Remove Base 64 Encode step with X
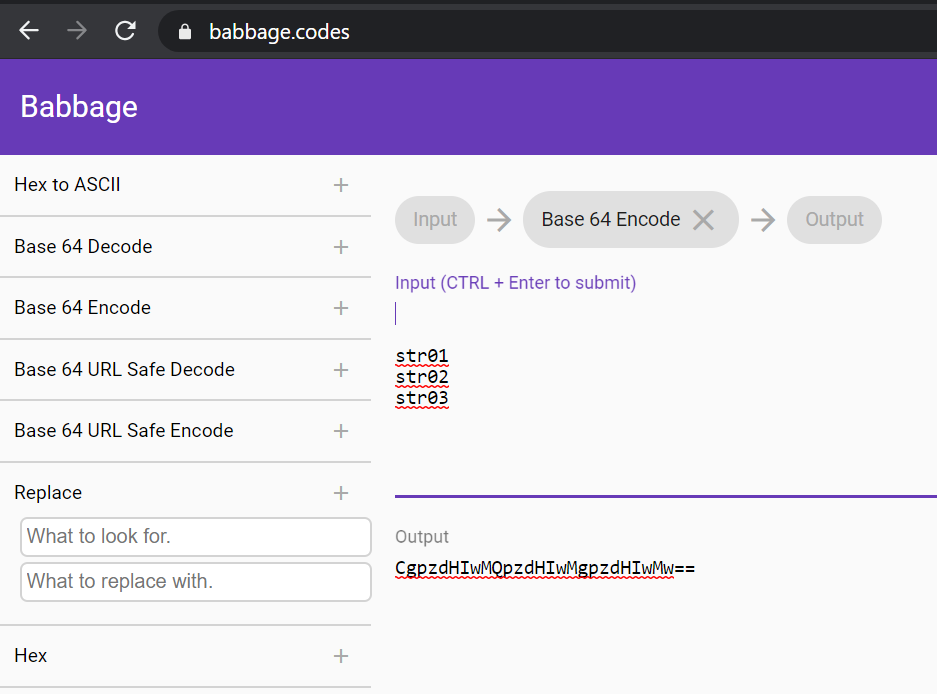The image size is (937, 694). 703,220
